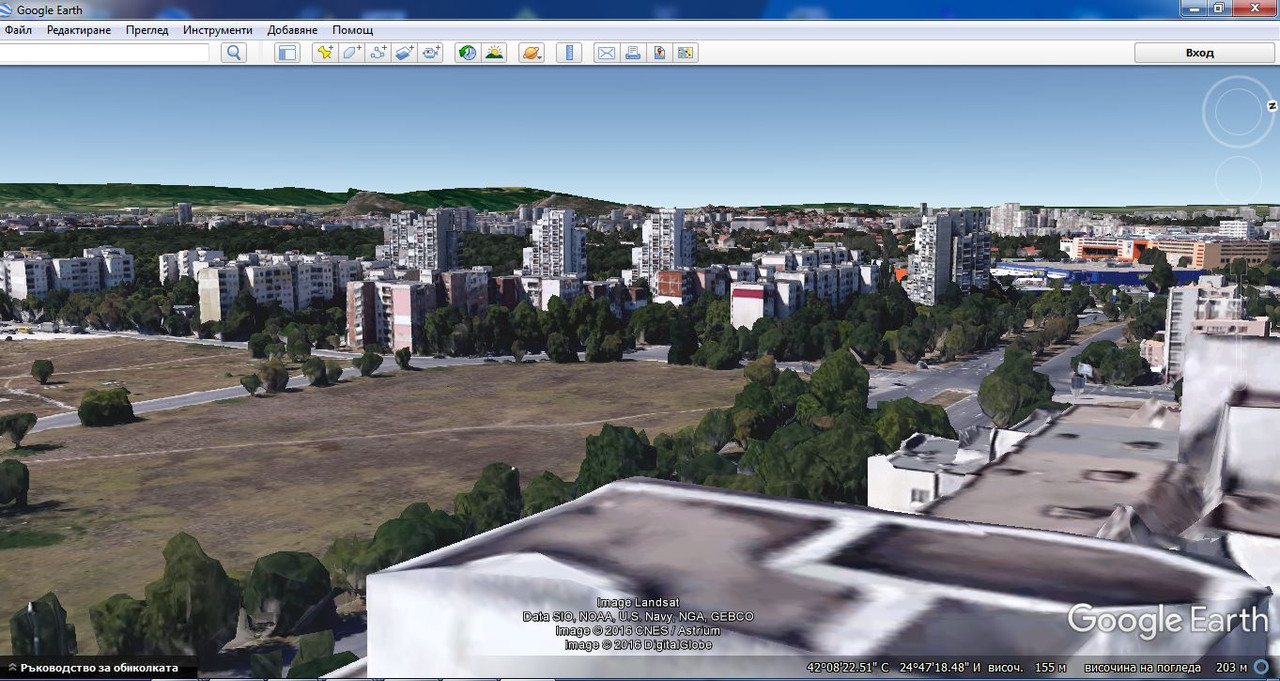Open the Файл menu

18,30
